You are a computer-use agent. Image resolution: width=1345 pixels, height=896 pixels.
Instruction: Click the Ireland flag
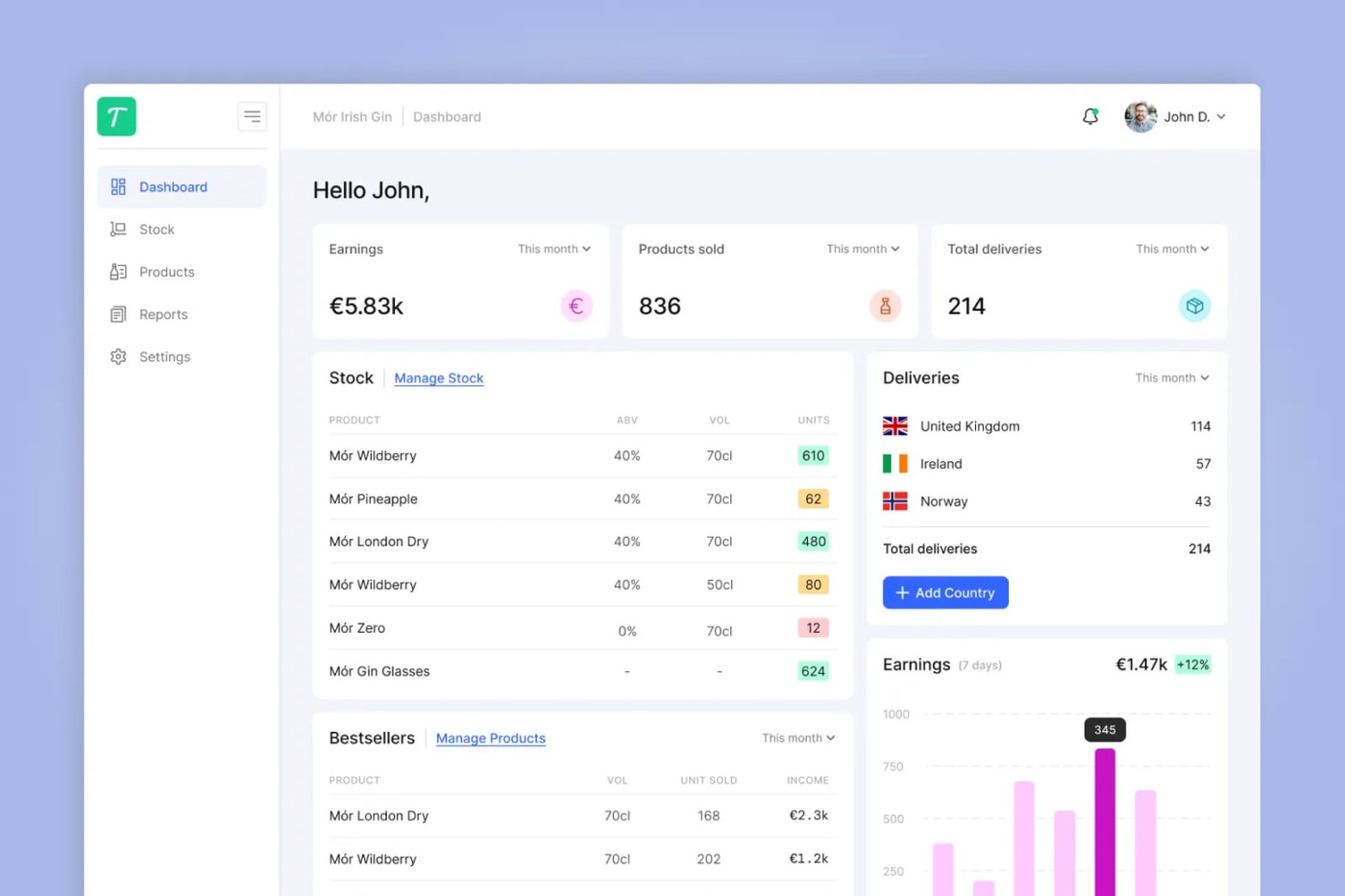(x=895, y=464)
